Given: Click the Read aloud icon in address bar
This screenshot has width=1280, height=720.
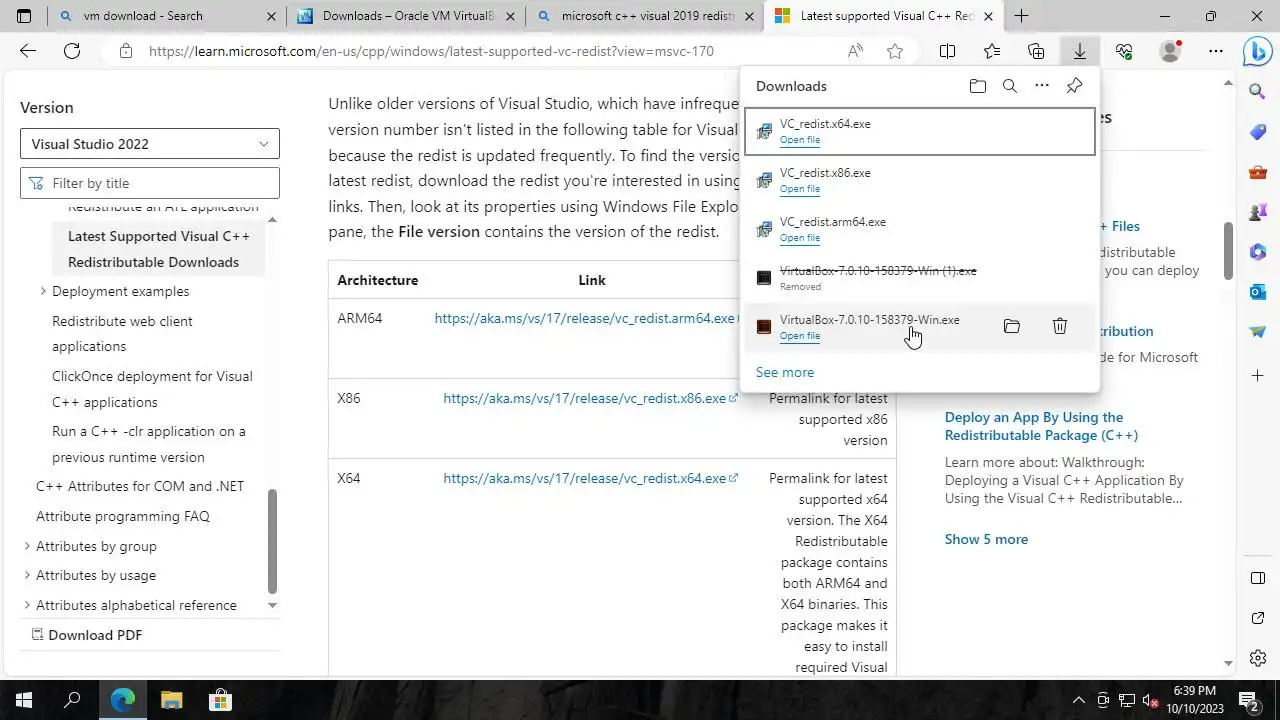Looking at the screenshot, I should [855, 51].
